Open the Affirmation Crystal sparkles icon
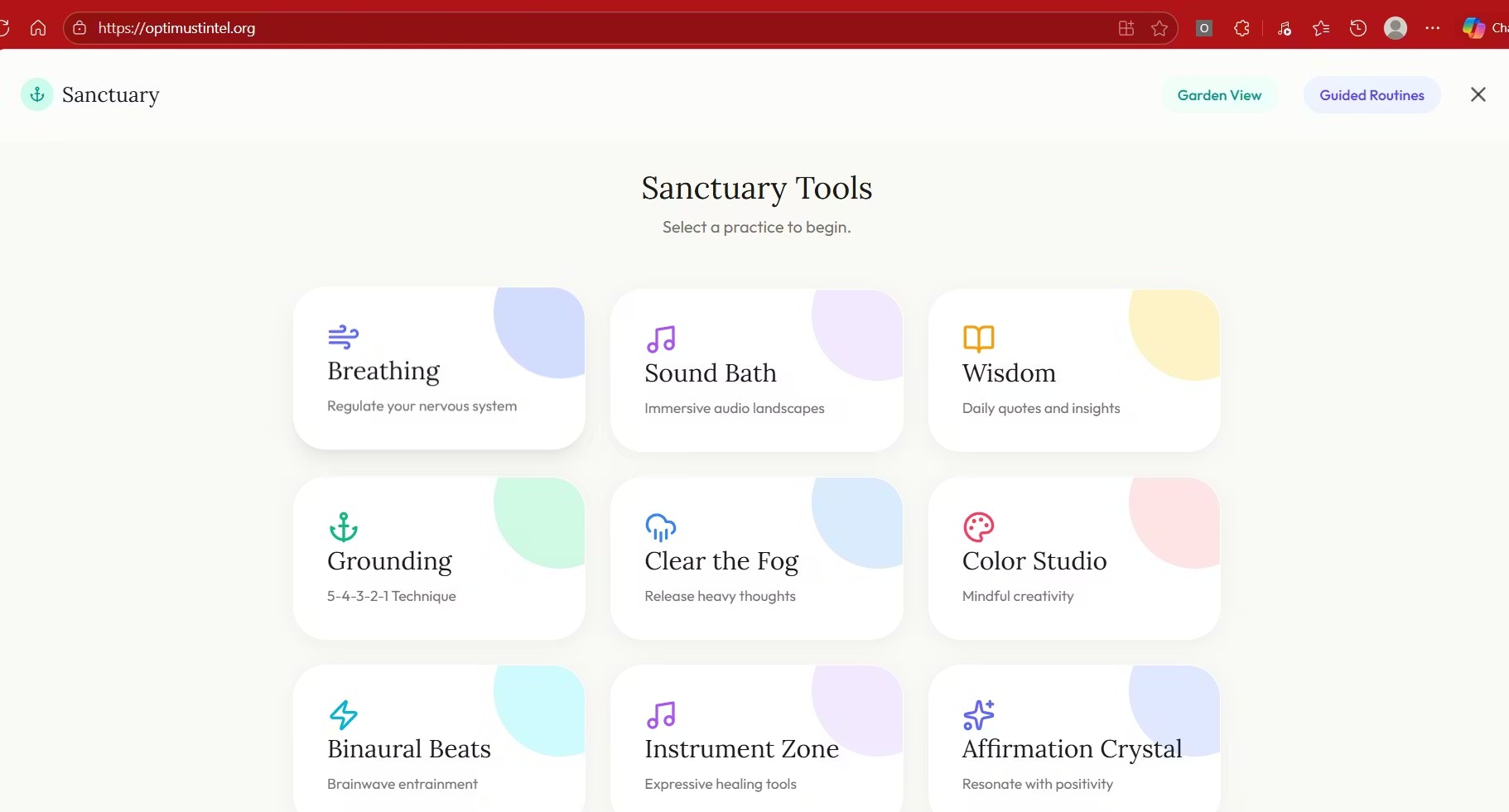This screenshot has height=812, width=1509. click(x=978, y=715)
